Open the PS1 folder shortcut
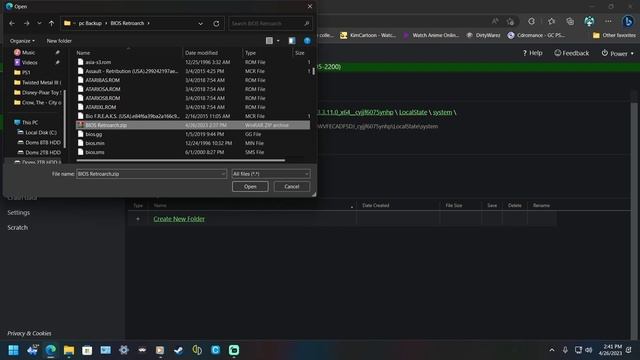 point(26,73)
